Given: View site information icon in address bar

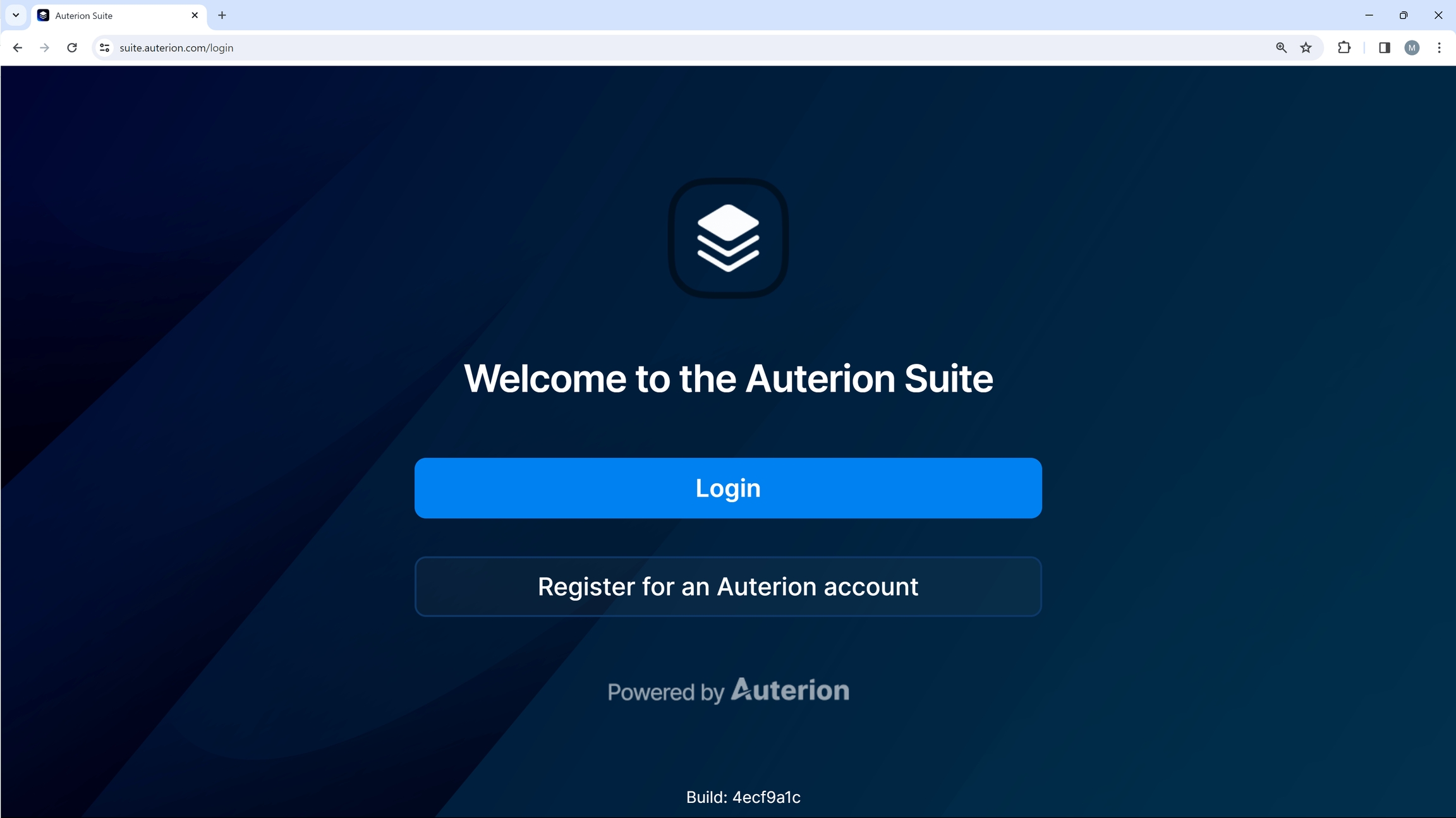Looking at the screenshot, I should (105, 48).
